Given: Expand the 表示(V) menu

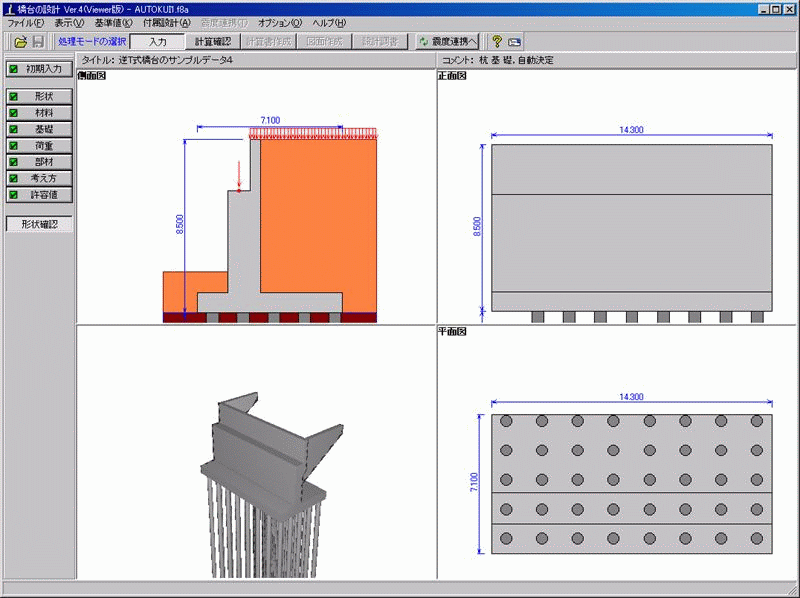Looking at the screenshot, I should (x=69, y=23).
